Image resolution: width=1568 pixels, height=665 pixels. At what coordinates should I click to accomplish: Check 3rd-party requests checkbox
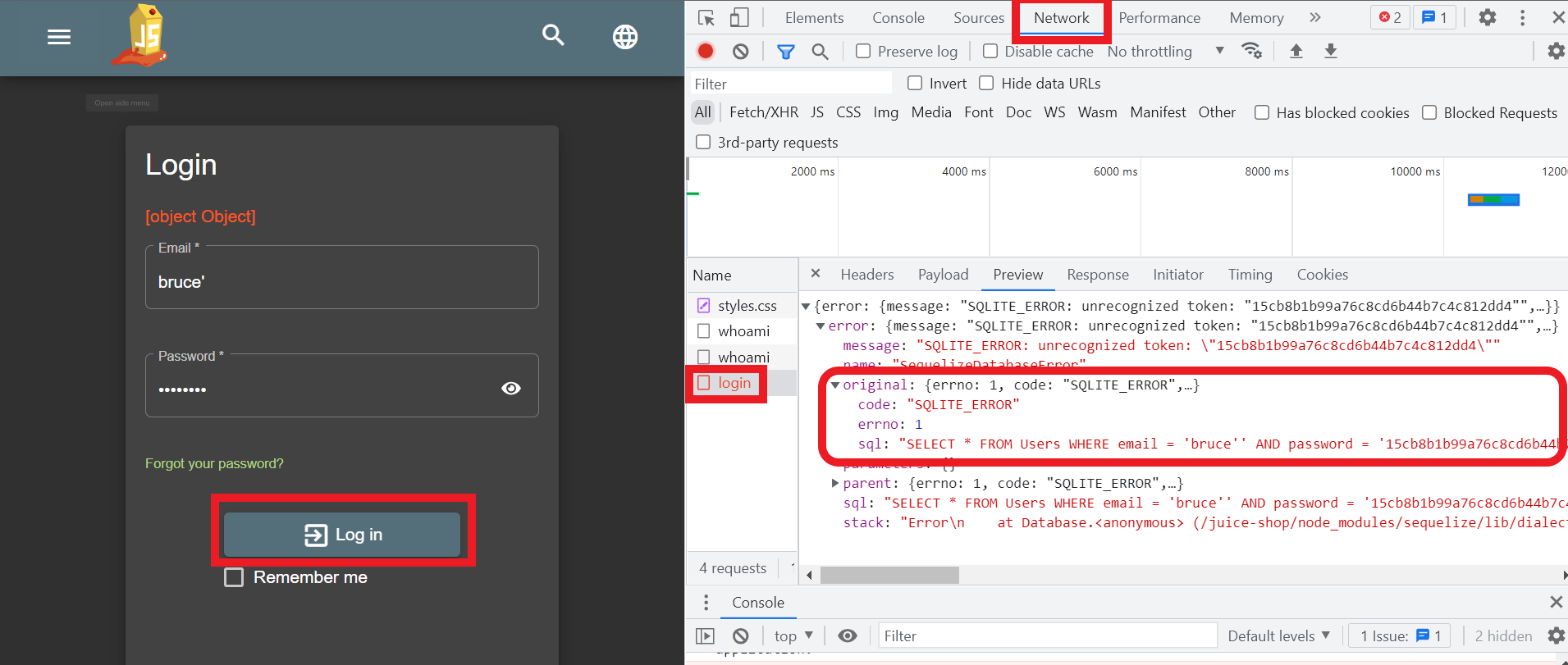(x=703, y=142)
